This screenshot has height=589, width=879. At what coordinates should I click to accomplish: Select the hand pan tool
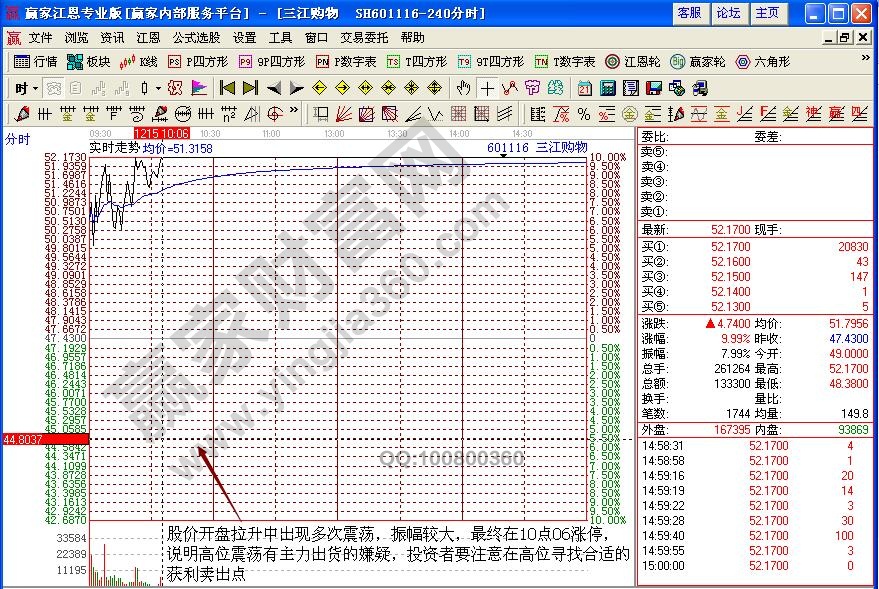click(463, 88)
